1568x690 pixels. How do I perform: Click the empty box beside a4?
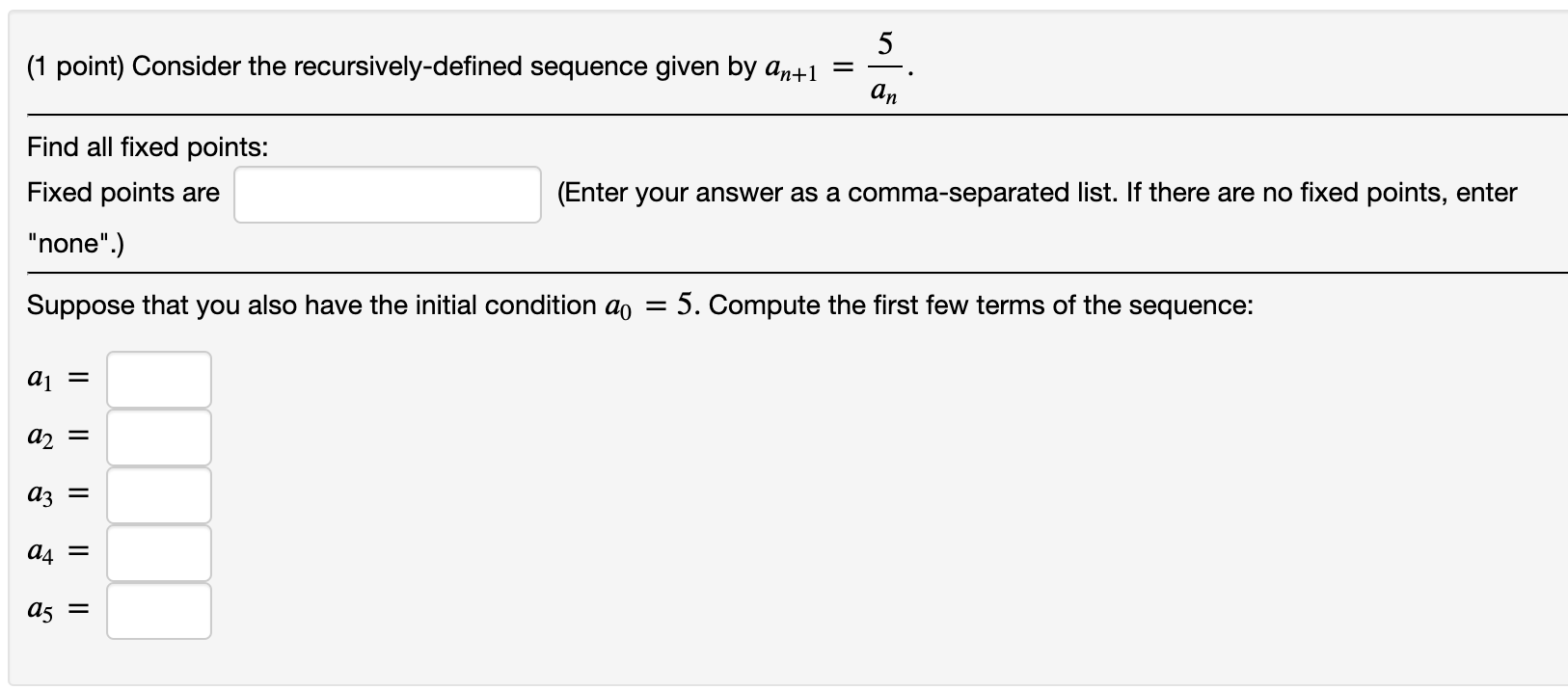158,551
